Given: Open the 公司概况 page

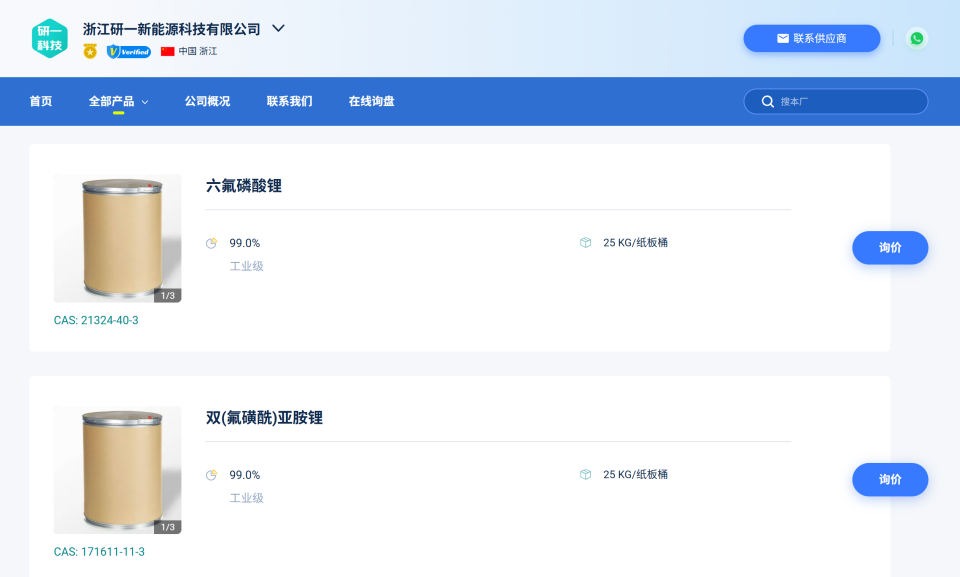Looking at the screenshot, I should pos(206,101).
